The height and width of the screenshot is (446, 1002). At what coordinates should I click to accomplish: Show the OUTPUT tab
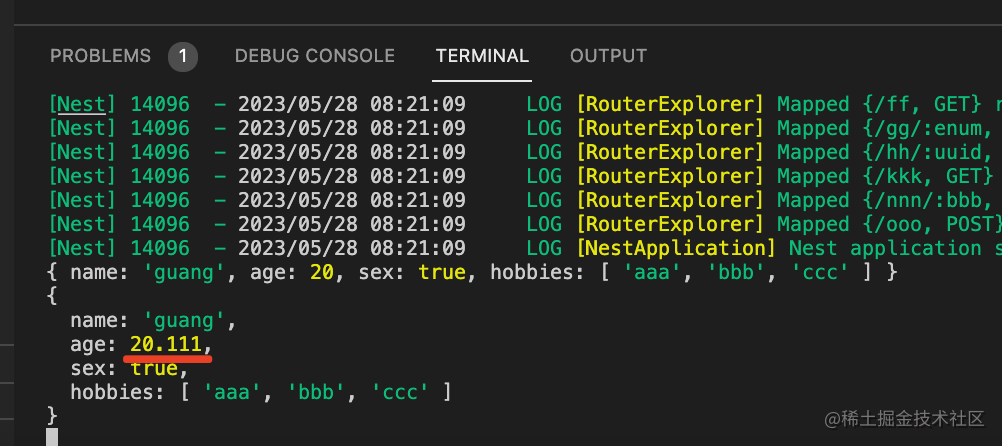coord(608,56)
